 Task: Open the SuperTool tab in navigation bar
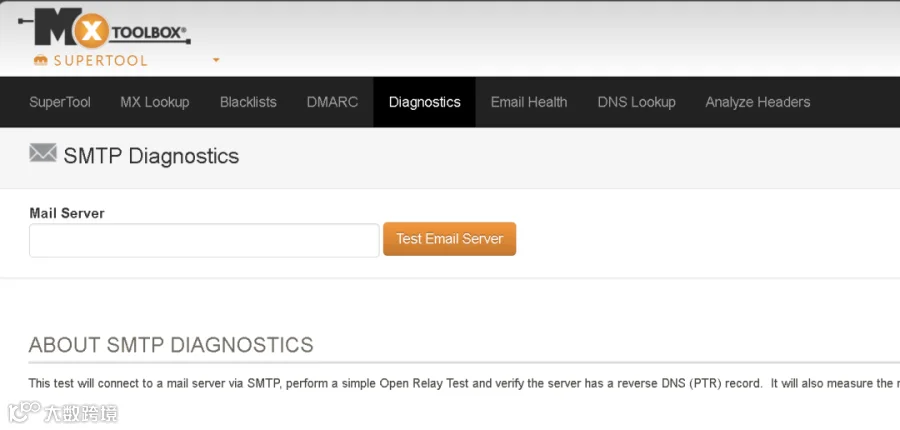(x=60, y=102)
